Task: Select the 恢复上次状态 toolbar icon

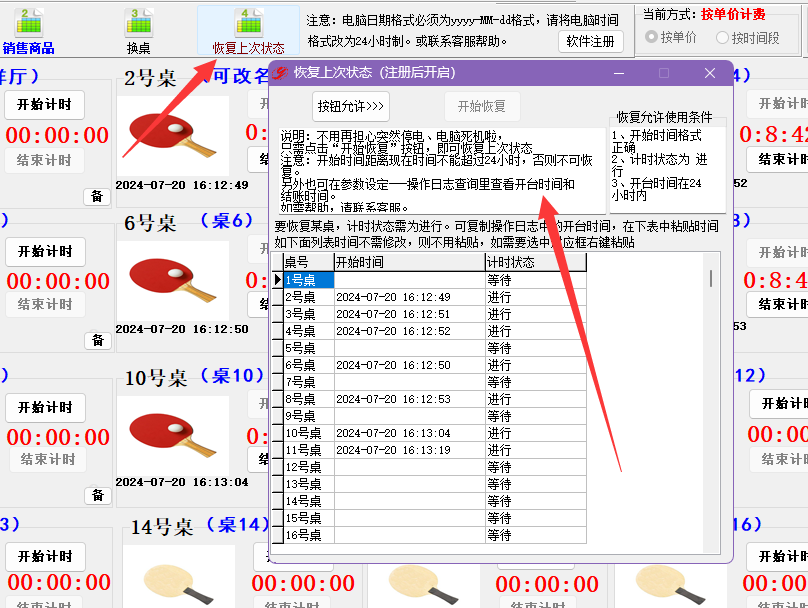Action: [248, 23]
